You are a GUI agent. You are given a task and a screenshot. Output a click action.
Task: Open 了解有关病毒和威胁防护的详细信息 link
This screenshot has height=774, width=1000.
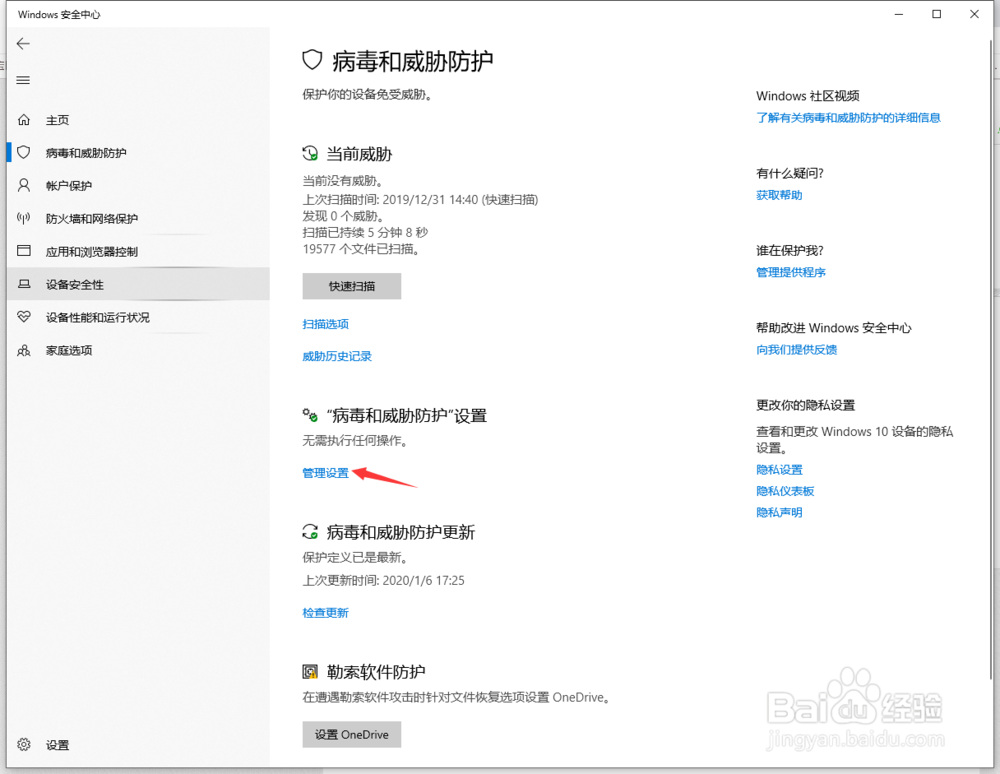[848, 117]
